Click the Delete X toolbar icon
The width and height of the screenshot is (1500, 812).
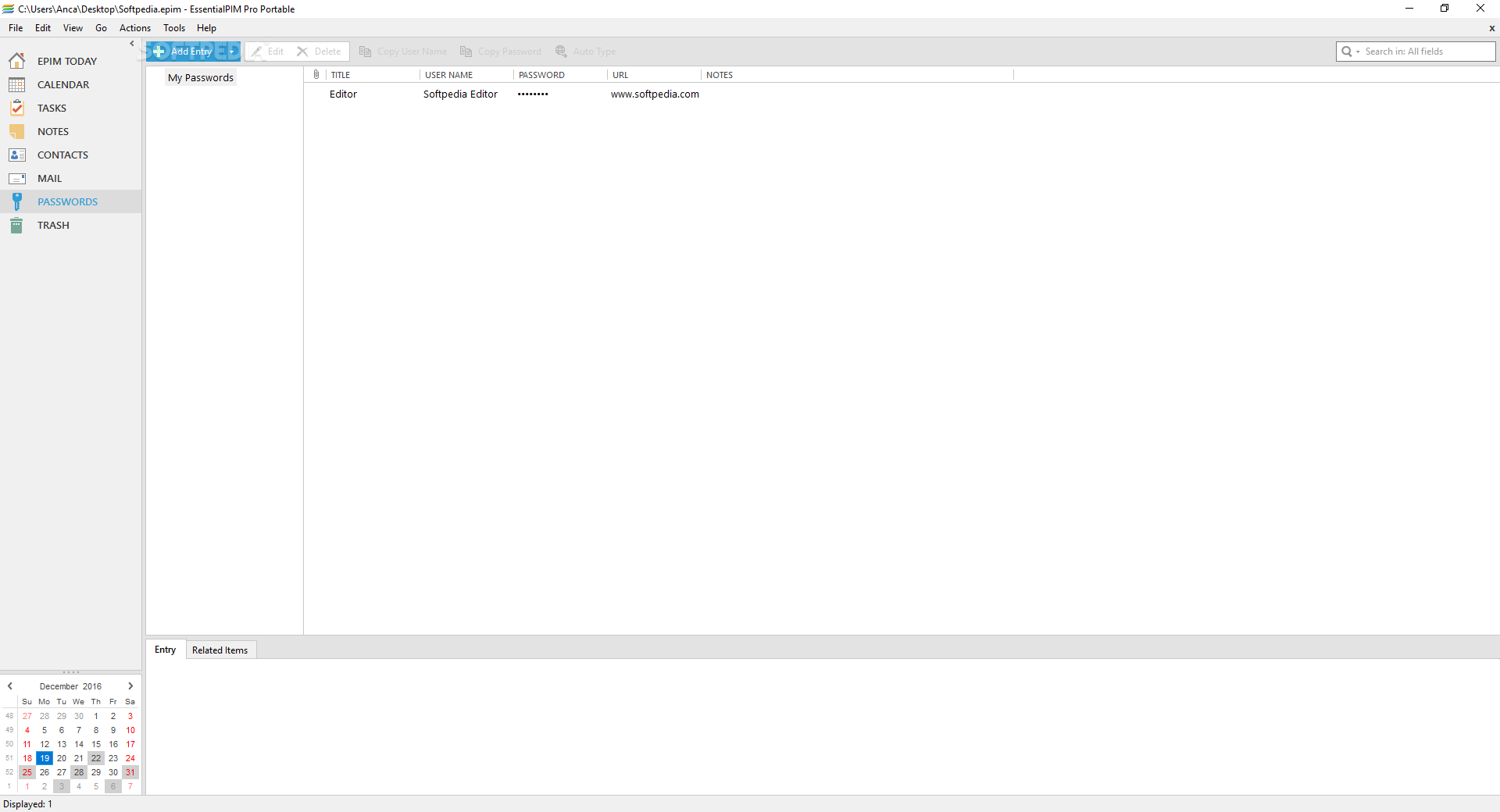coord(302,52)
